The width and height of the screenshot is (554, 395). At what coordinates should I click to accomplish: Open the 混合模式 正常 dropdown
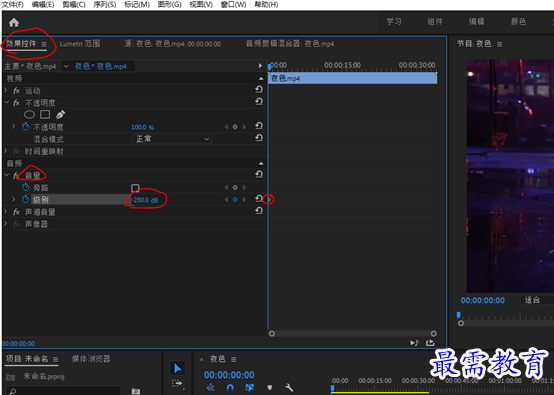tap(172, 139)
